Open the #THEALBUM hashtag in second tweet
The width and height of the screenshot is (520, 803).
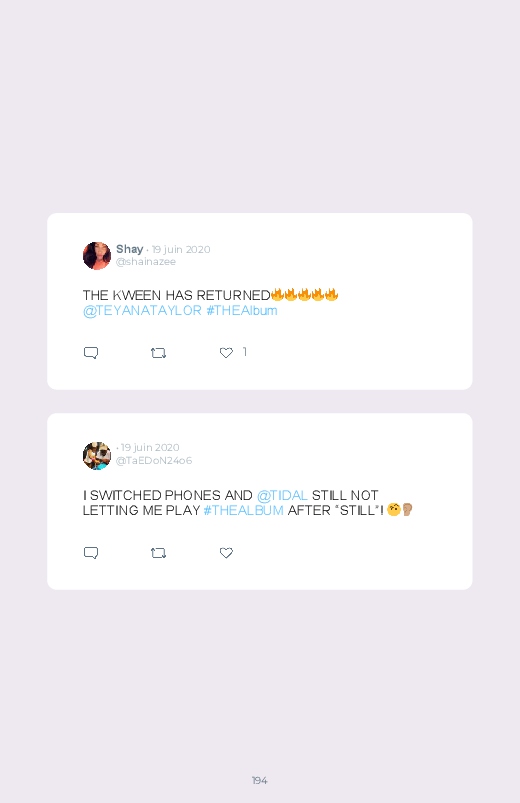coord(243,510)
